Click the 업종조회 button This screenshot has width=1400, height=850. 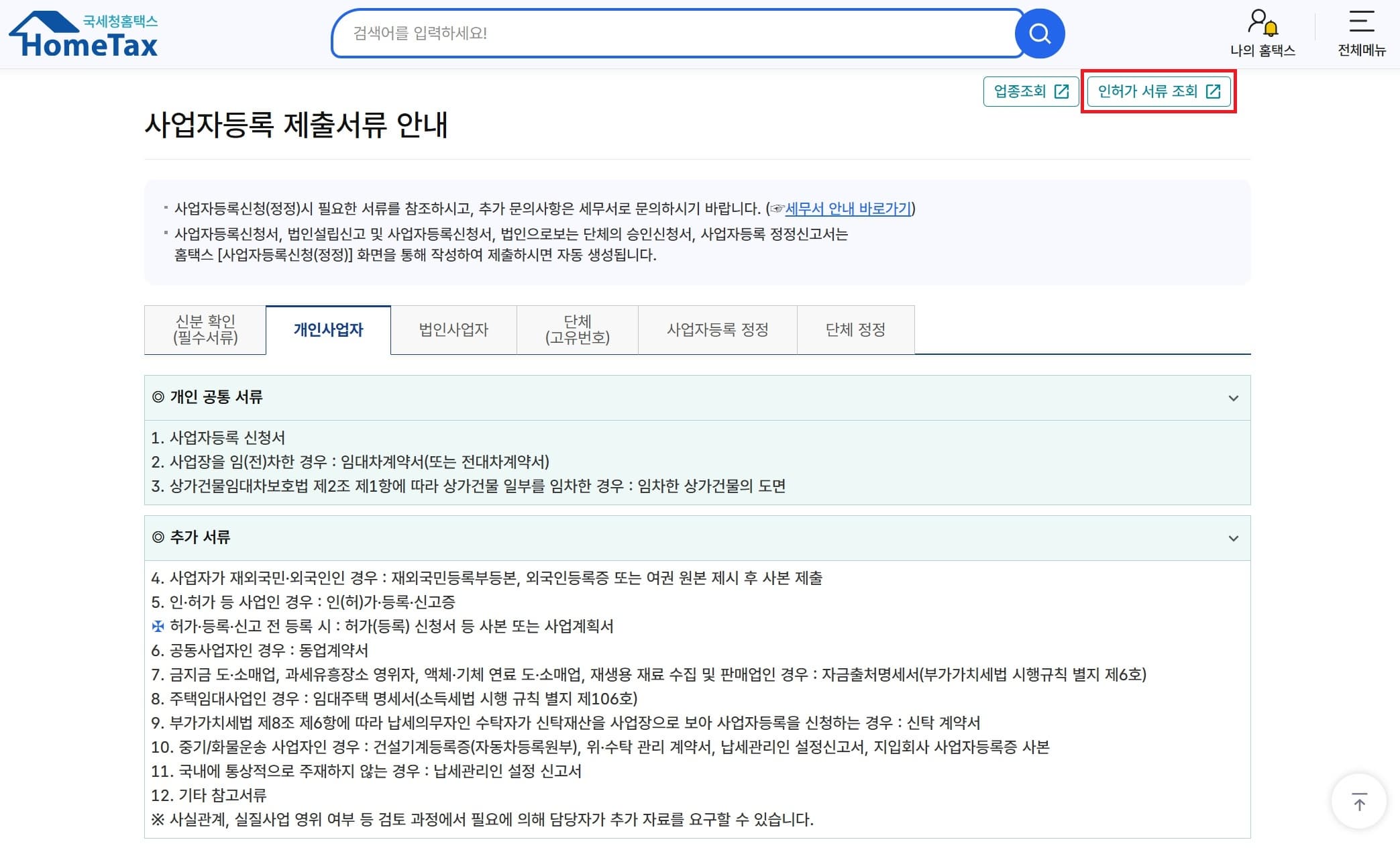1031,91
